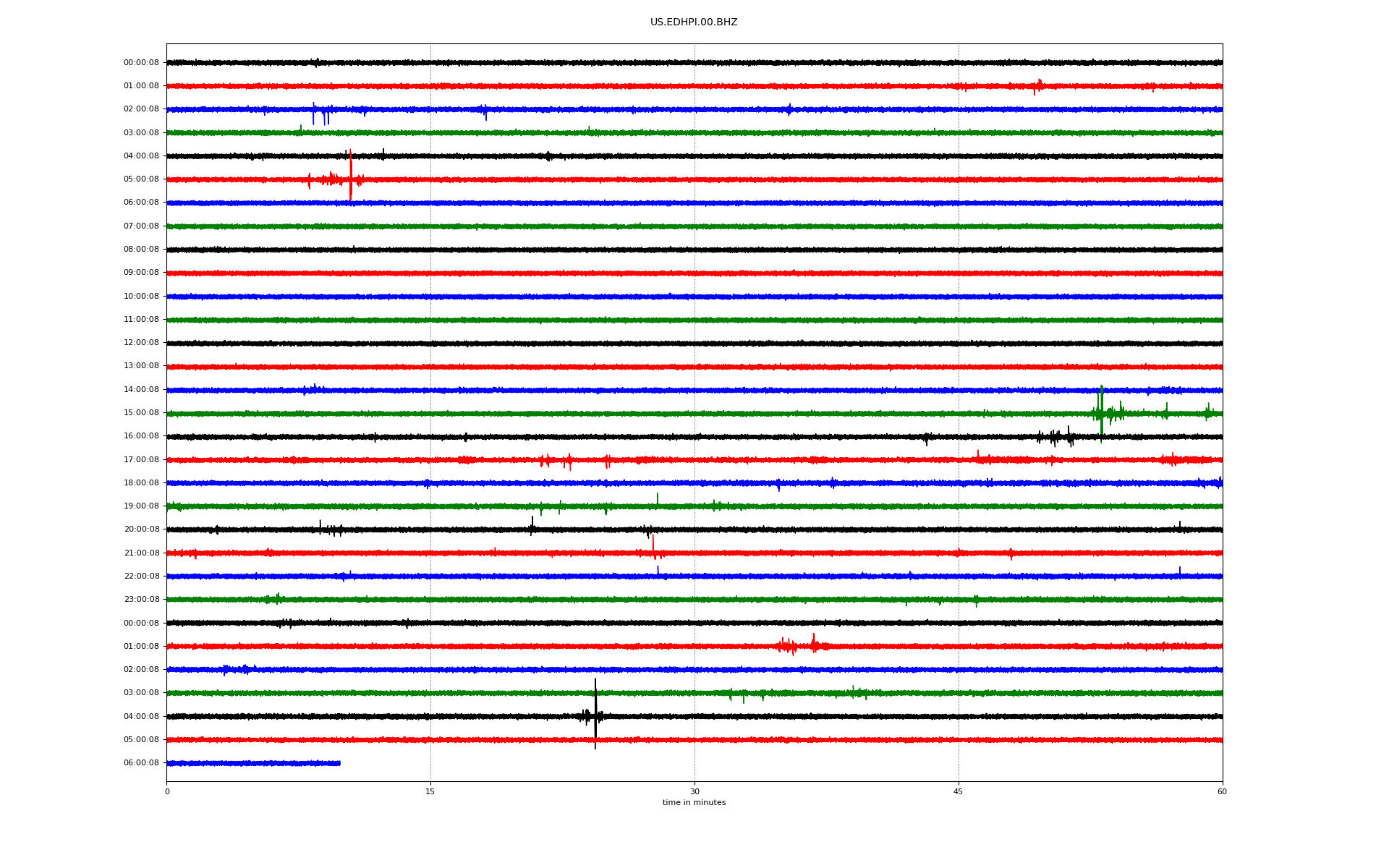The height and width of the screenshot is (868, 1389).
Task: Click the 00:00:08 first trace label
Action: 141,63
